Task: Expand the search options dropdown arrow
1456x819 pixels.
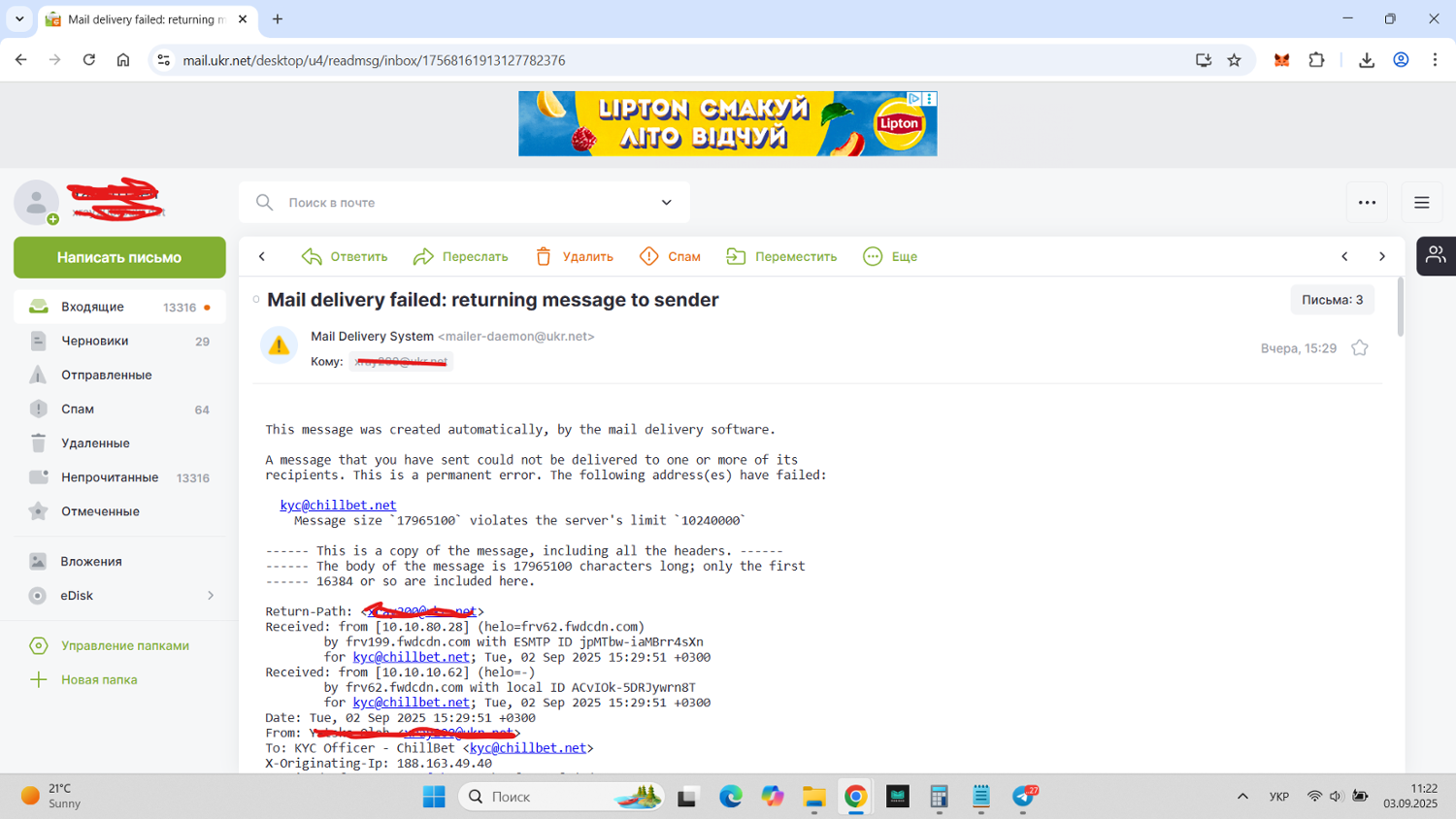Action: point(666,203)
